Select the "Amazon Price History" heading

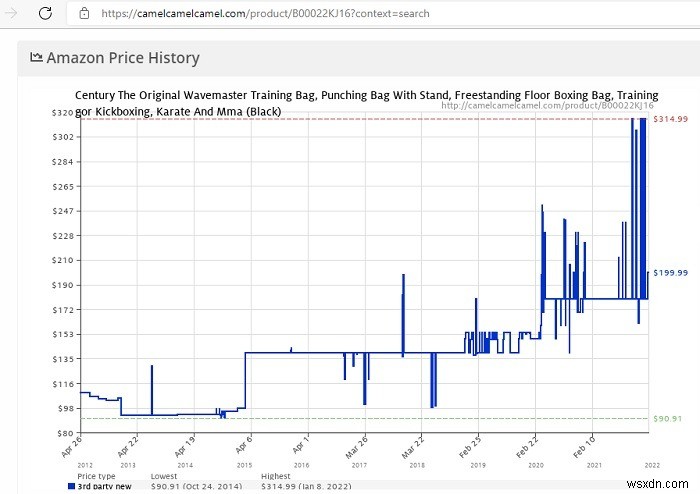(123, 58)
